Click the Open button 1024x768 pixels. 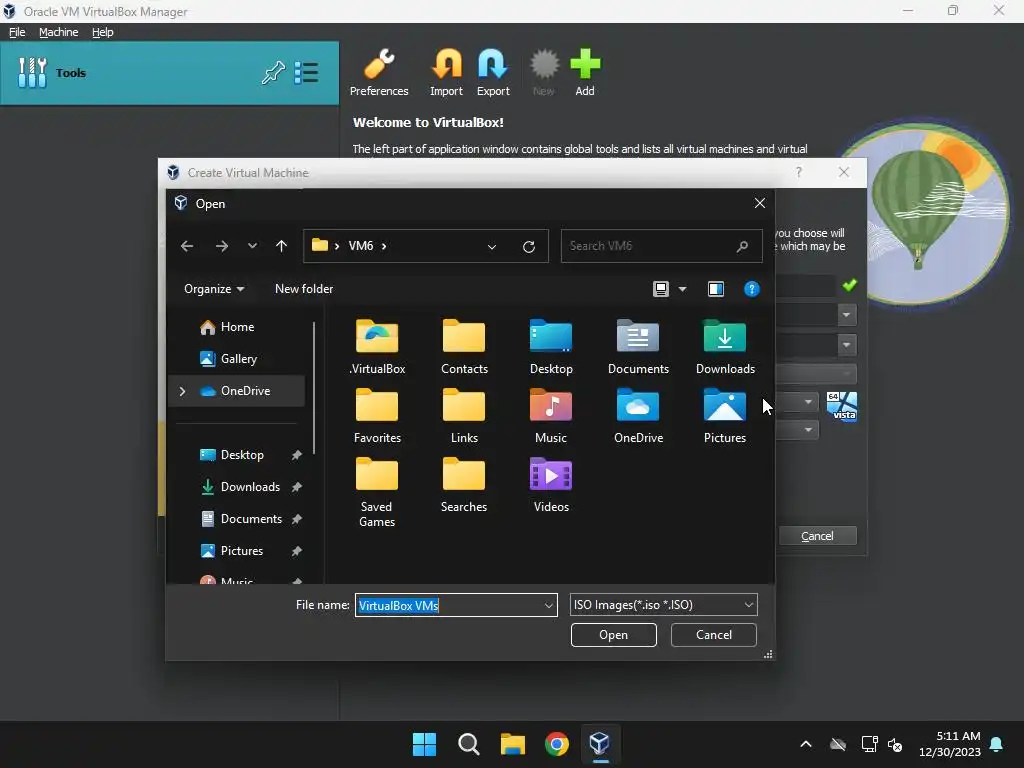pos(613,635)
